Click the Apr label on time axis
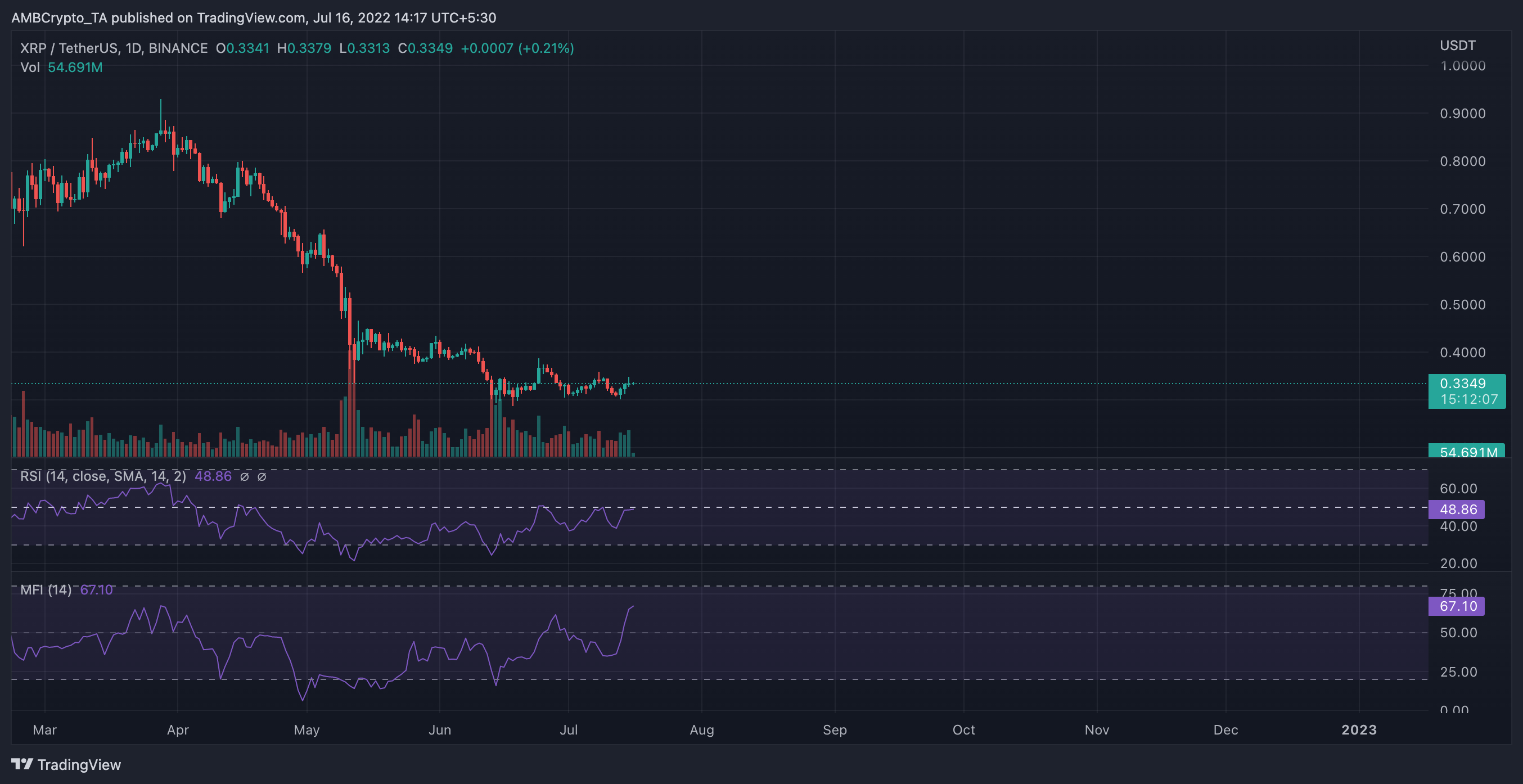 coord(178,729)
